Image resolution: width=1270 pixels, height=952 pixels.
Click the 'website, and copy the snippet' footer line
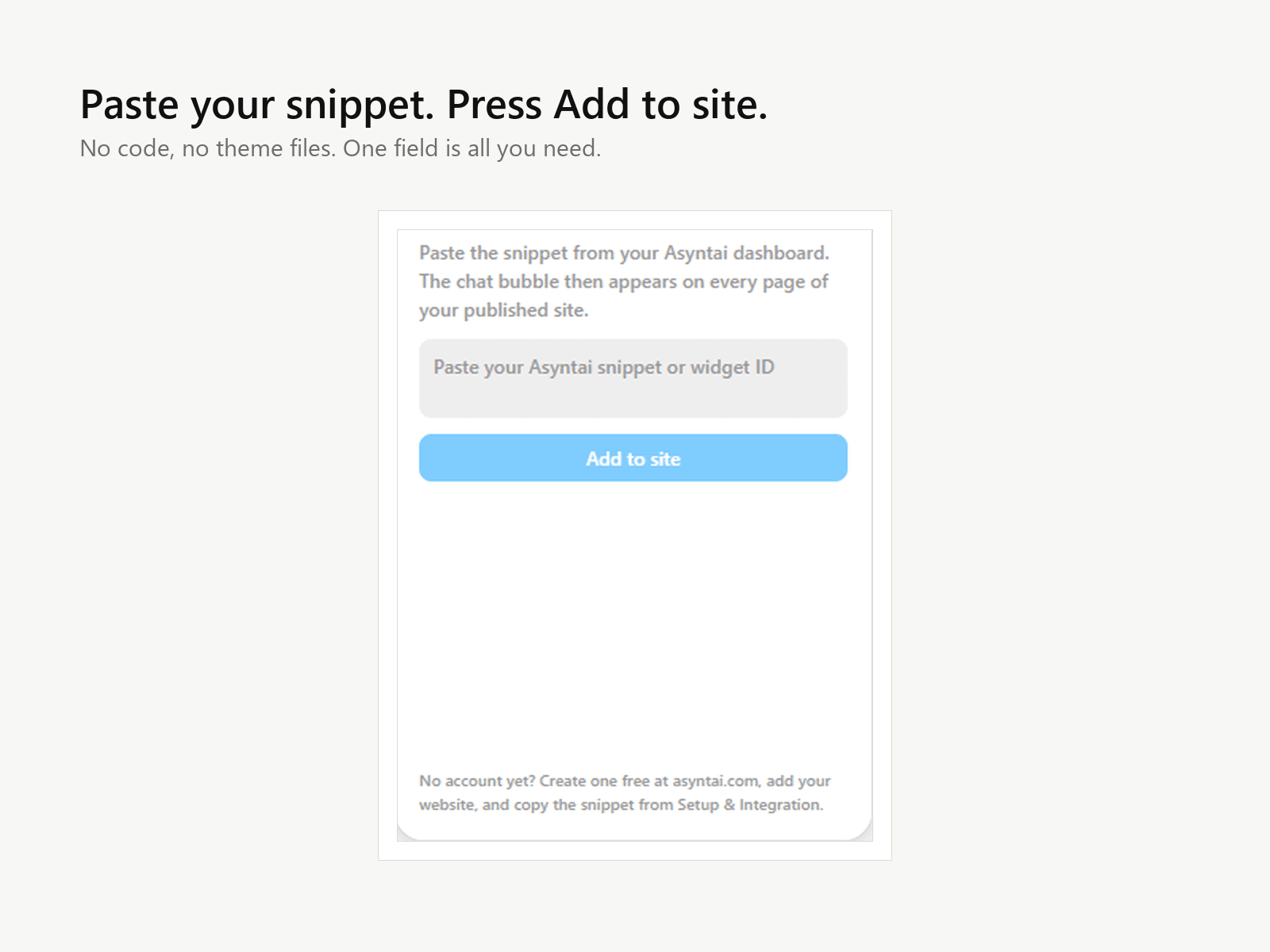[x=621, y=804]
